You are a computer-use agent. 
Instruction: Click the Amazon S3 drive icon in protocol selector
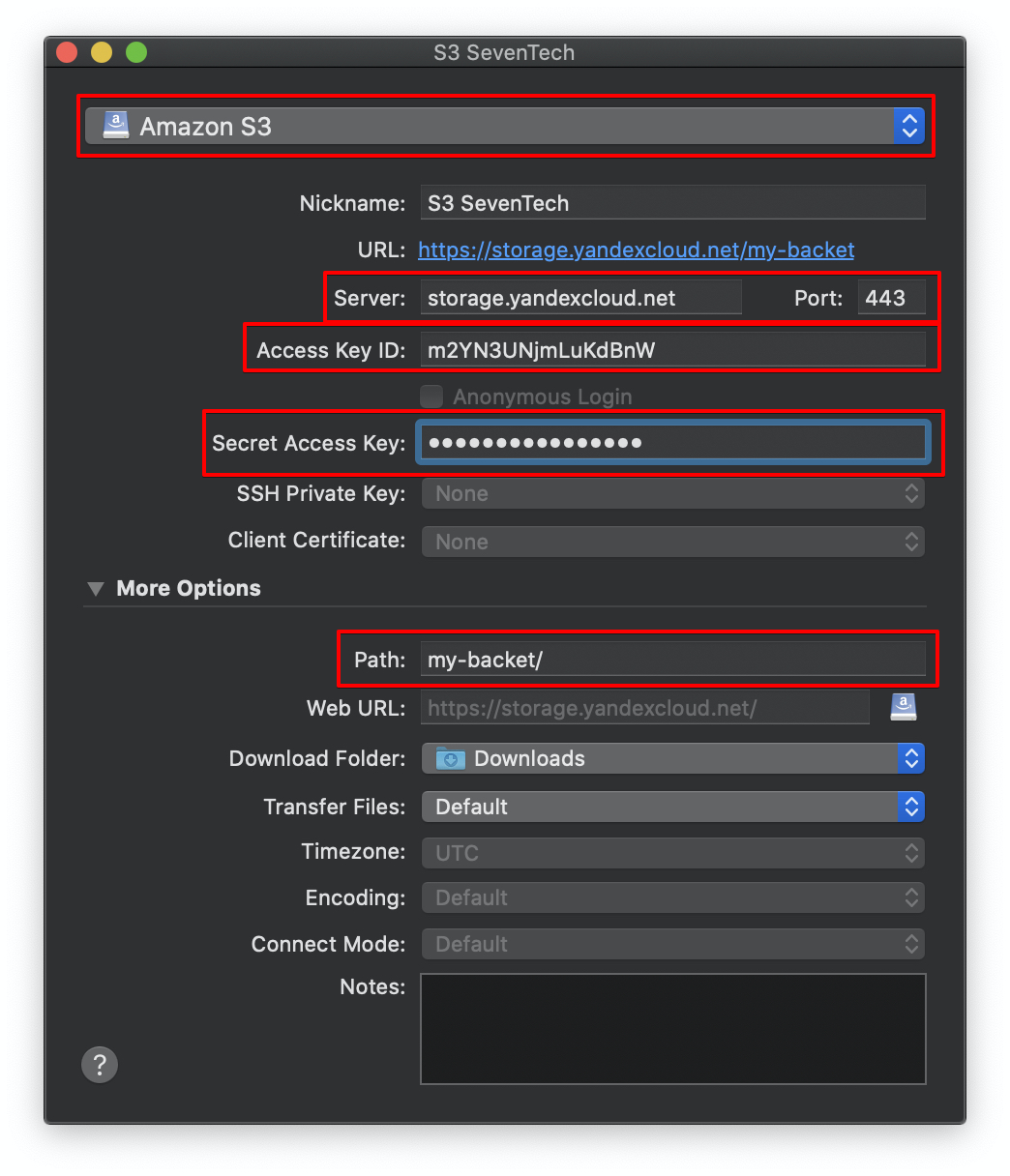point(116,126)
